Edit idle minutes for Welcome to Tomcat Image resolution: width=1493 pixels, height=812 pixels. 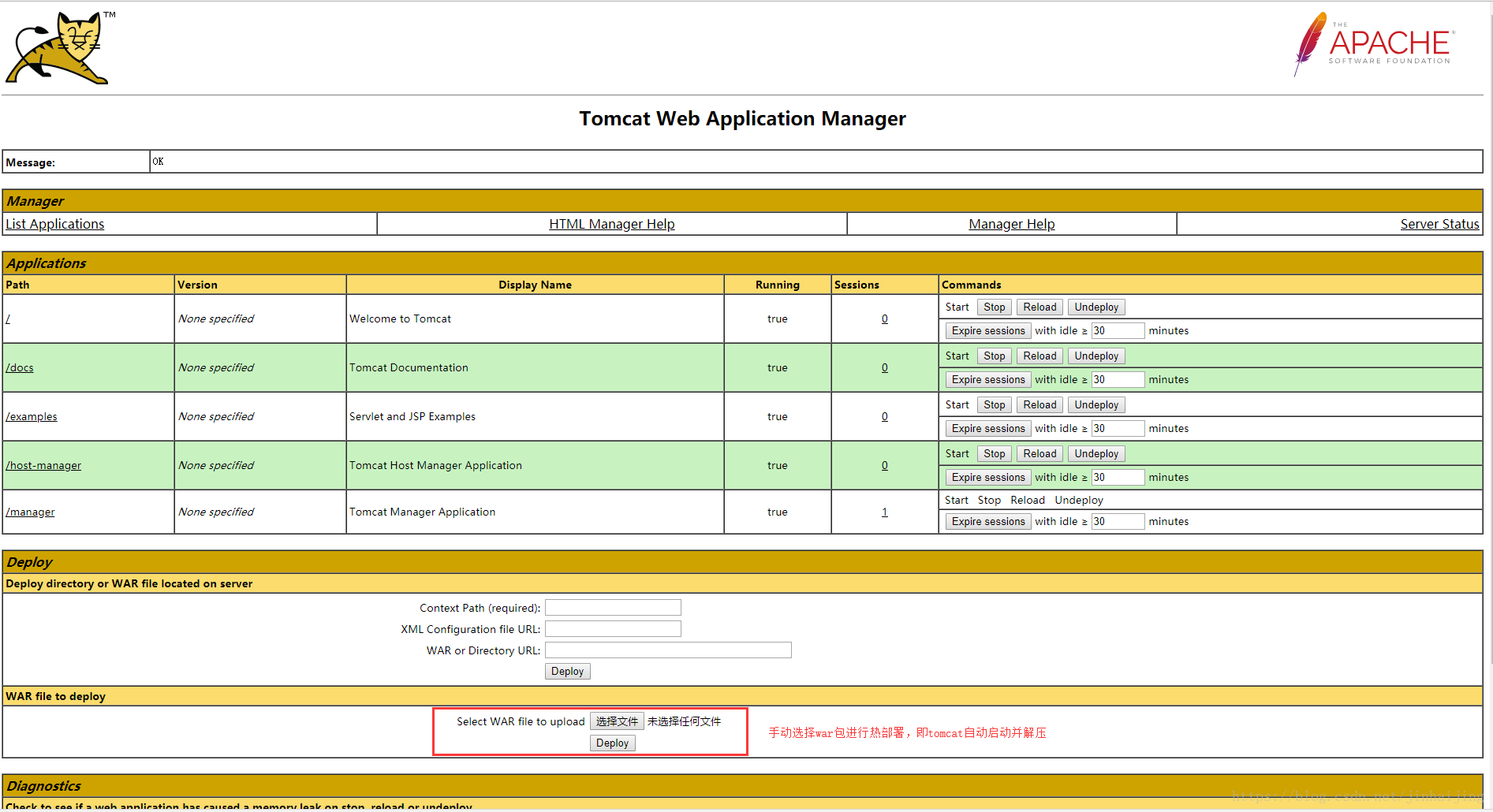click(1118, 331)
